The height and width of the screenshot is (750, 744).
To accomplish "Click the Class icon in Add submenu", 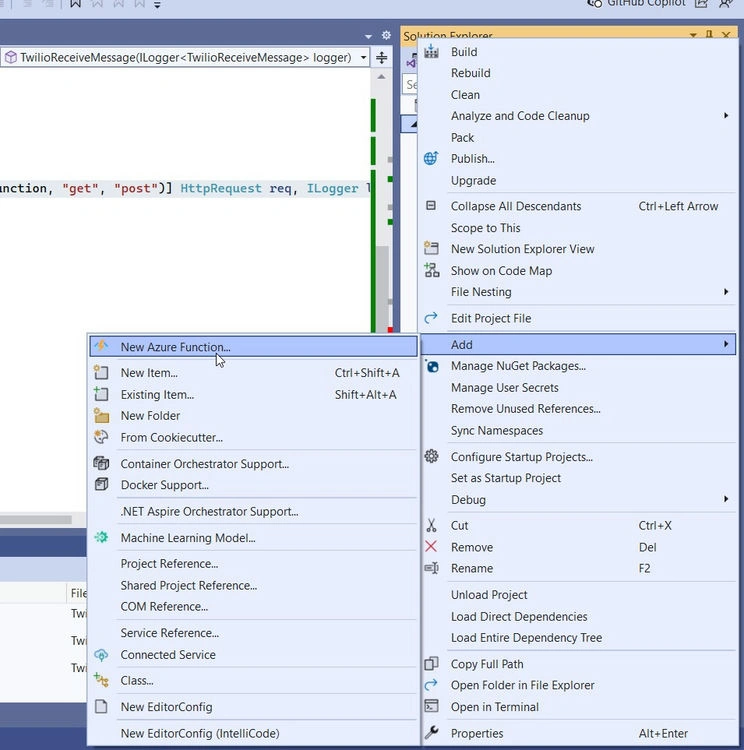I will tap(101, 680).
